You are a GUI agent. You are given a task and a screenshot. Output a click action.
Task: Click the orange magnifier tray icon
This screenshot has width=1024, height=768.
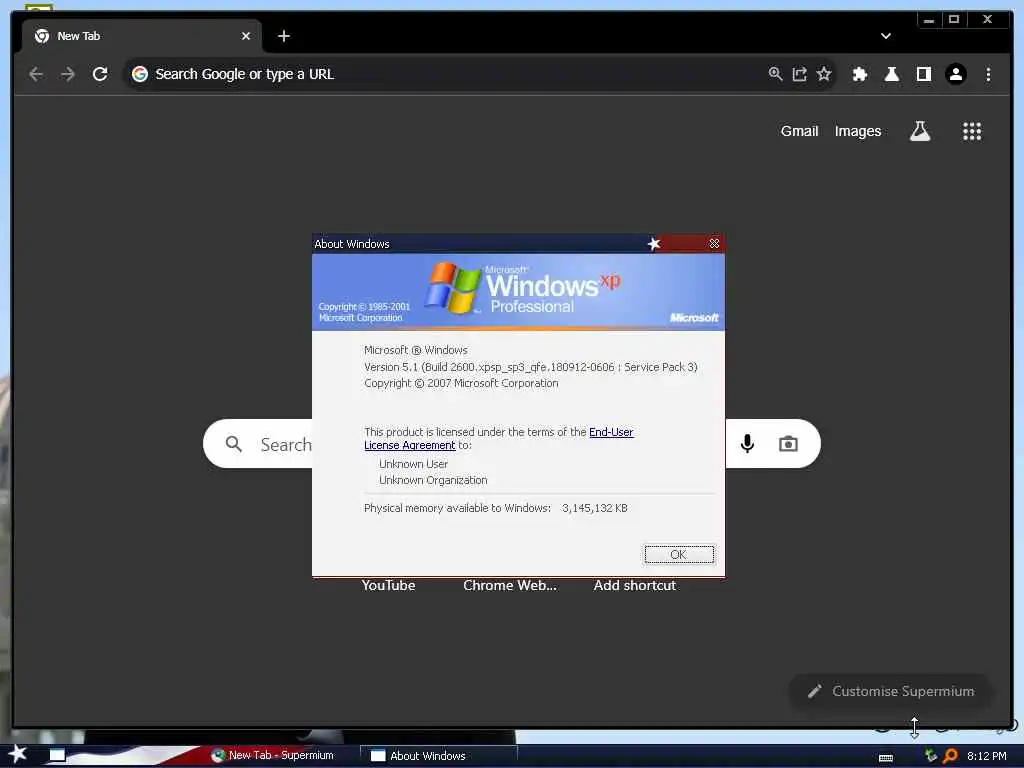point(951,756)
